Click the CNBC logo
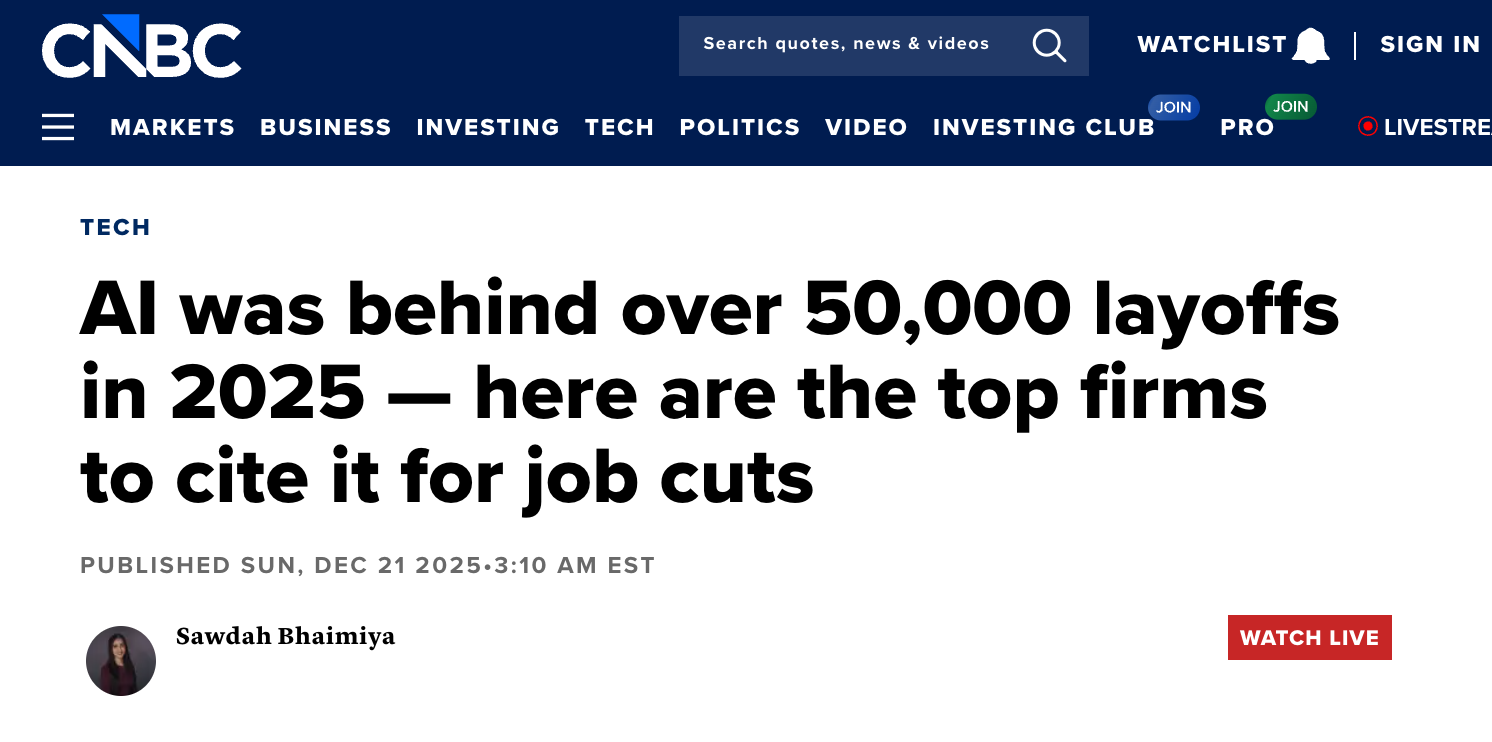Viewport: 1492px width, 742px height. 141,46
